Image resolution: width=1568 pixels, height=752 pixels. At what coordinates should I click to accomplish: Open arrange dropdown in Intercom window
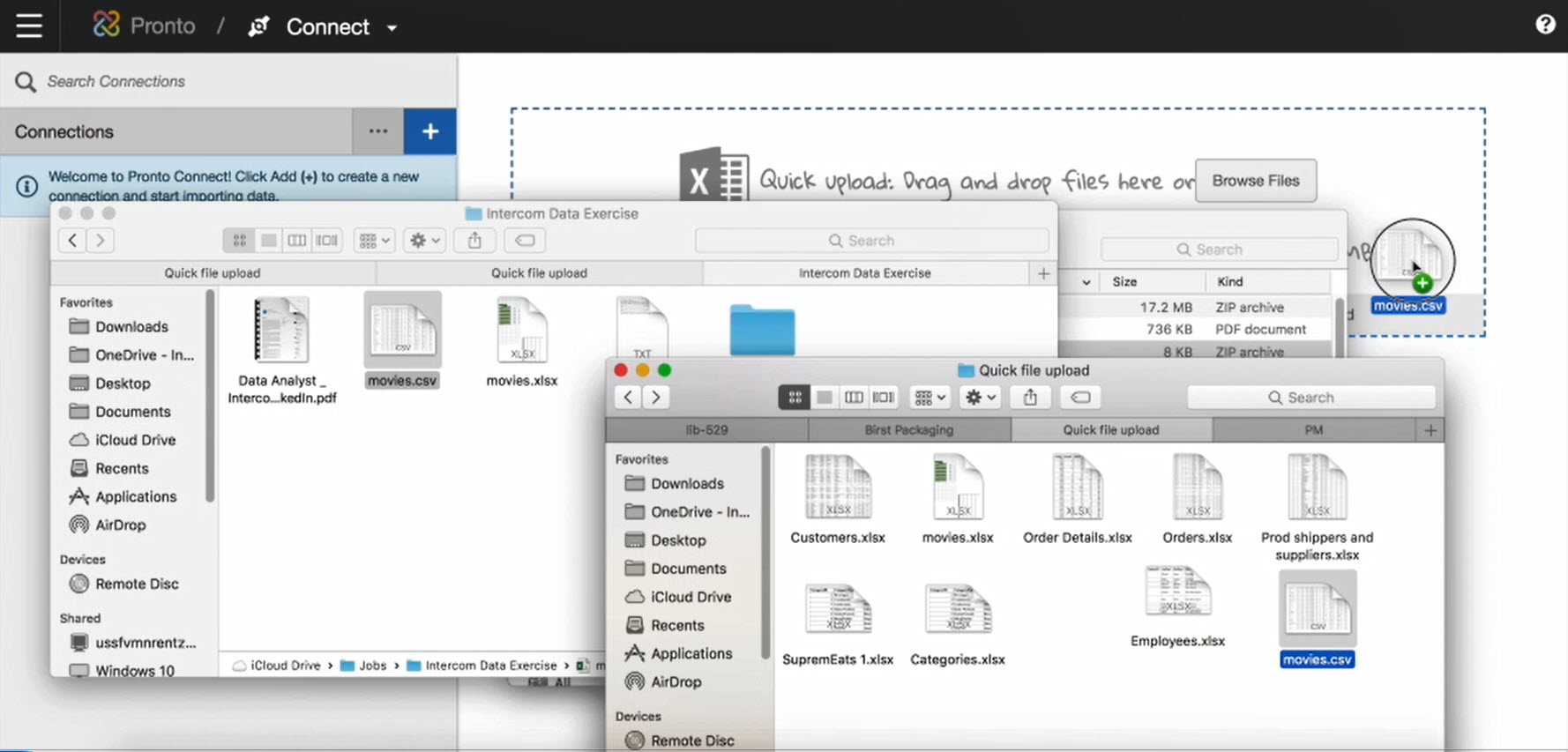(375, 240)
